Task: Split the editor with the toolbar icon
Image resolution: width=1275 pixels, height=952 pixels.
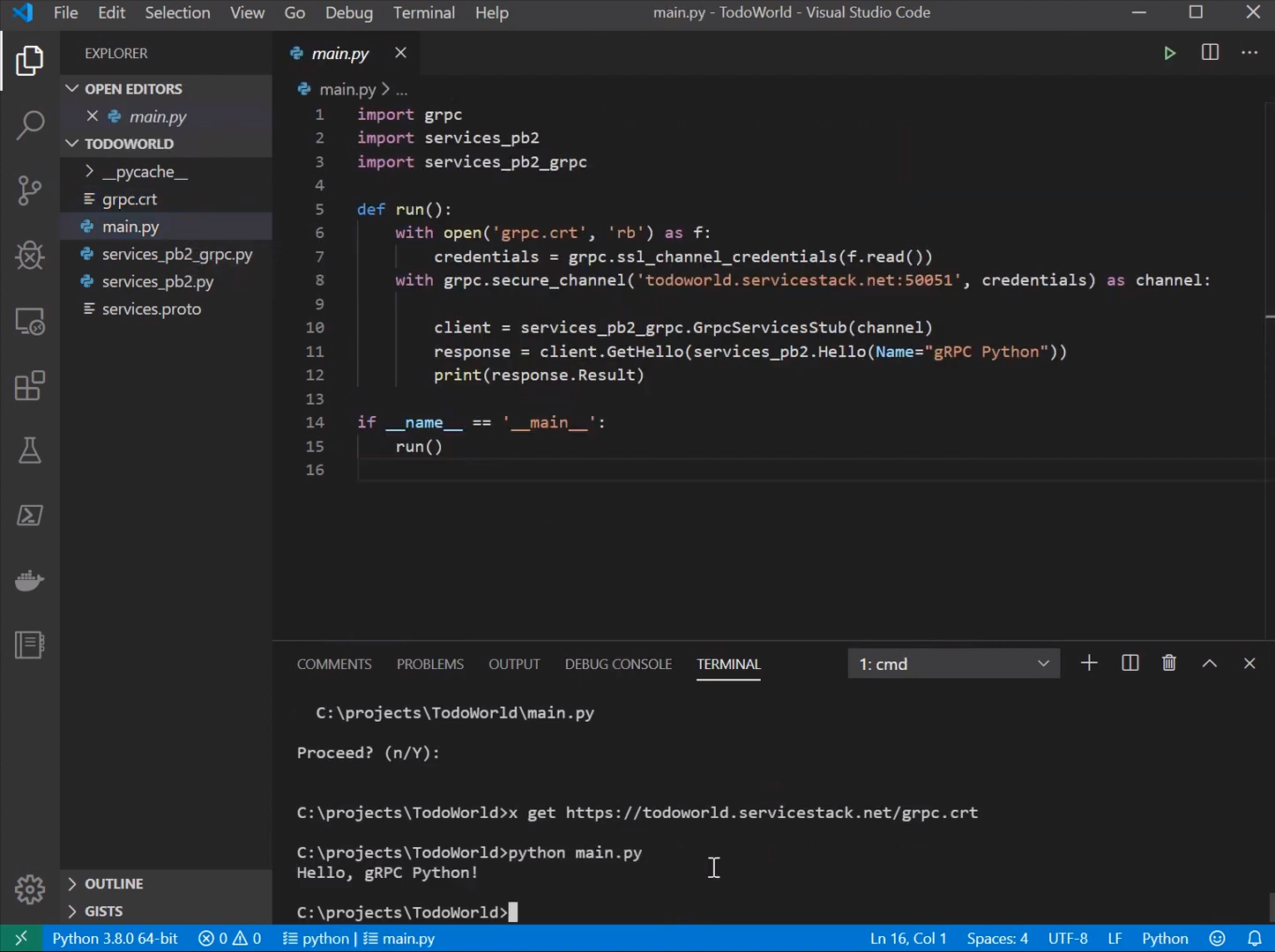Action: tap(1209, 52)
